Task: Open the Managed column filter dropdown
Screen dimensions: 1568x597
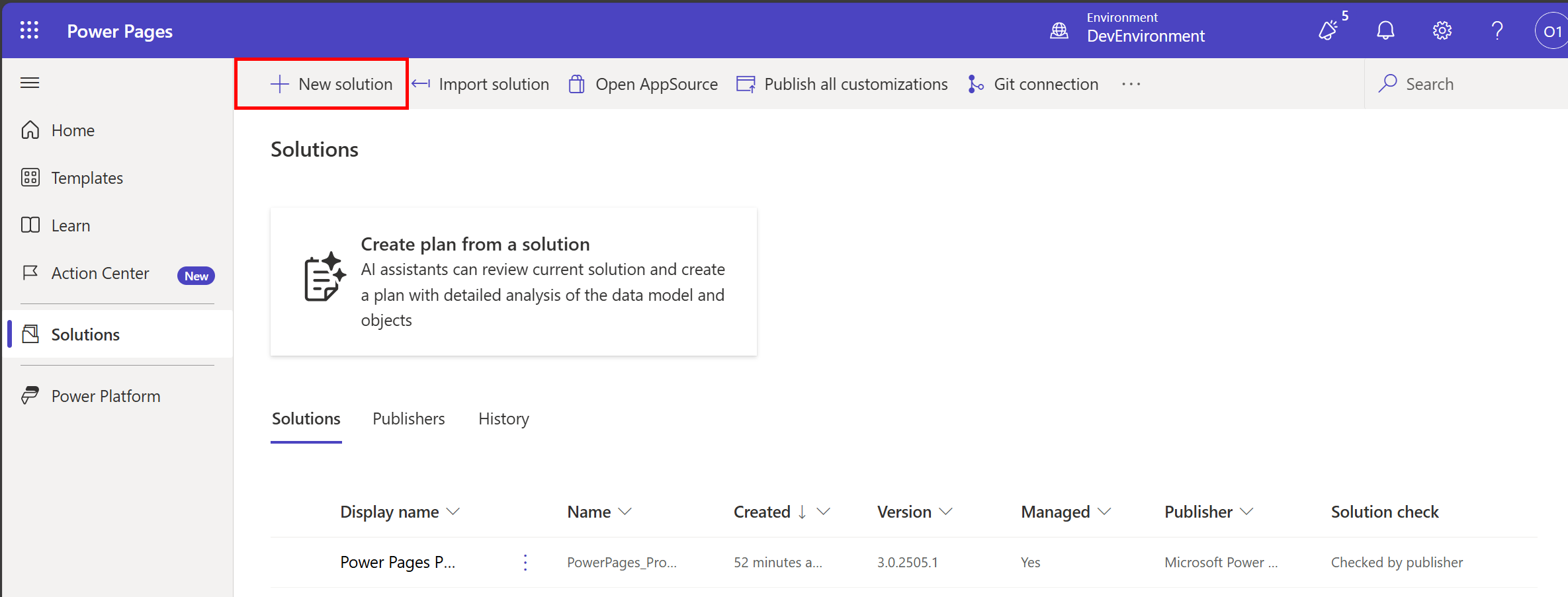Action: [x=1104, y=512]
